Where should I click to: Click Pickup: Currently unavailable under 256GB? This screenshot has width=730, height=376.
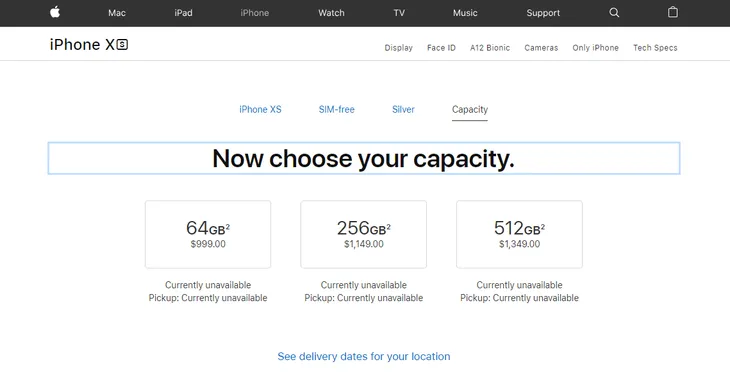(x=364, y=298)
